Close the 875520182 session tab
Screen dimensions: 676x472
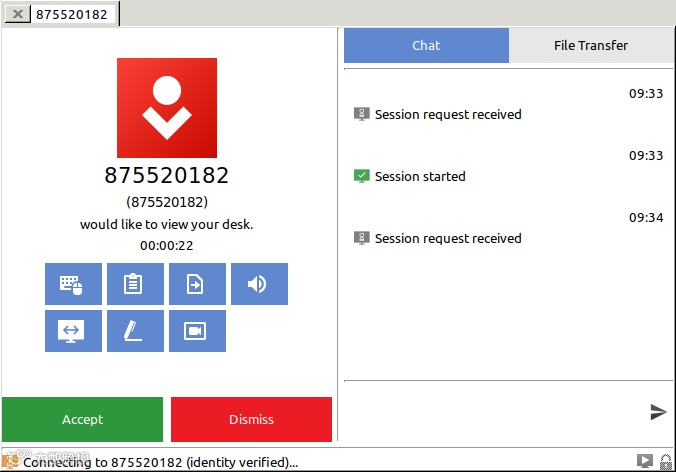(x=18, y=14)
